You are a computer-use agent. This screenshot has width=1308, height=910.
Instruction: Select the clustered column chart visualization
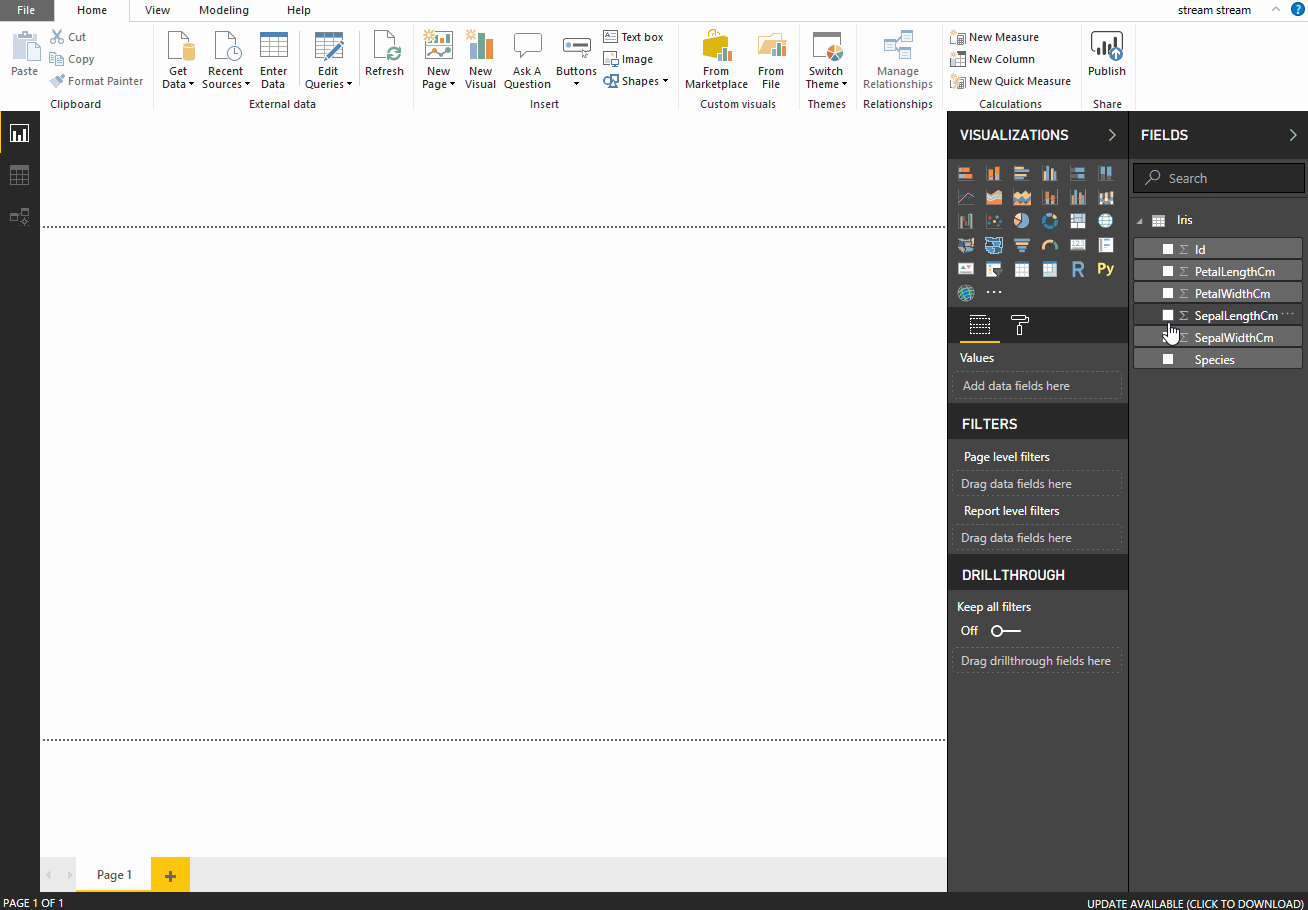[x=1049, y=173]
